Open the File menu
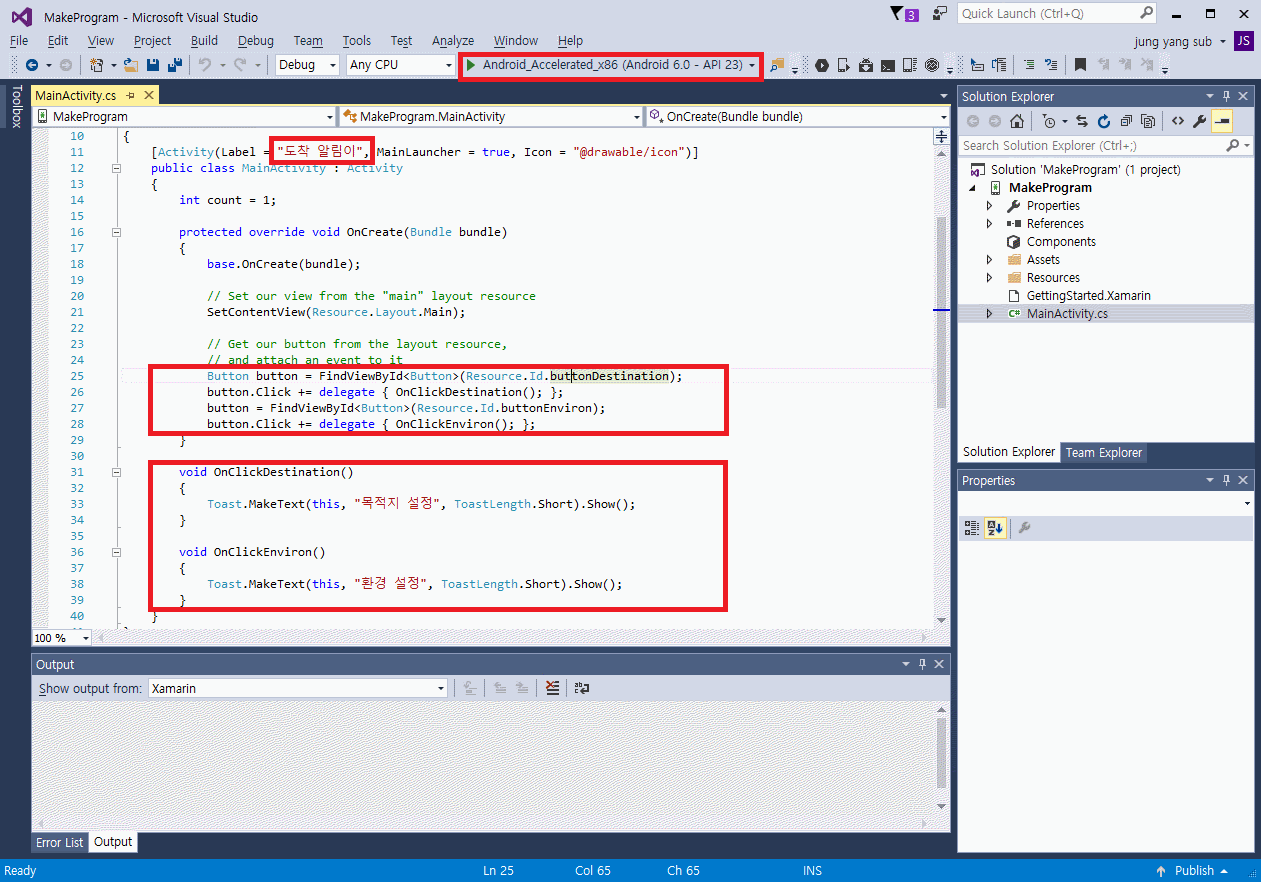Screen dimensions: 1261x882 click(19, 40)
